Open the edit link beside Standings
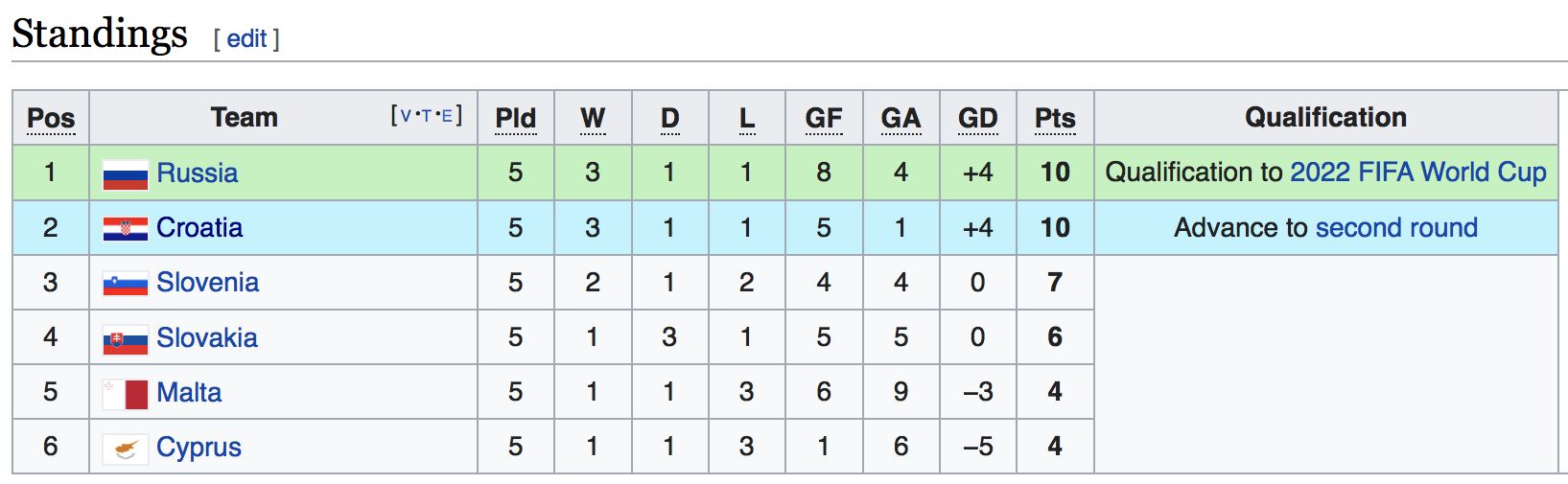This screenshot has height=484, width=1568. pyautogui.click(x=246, y=38)
